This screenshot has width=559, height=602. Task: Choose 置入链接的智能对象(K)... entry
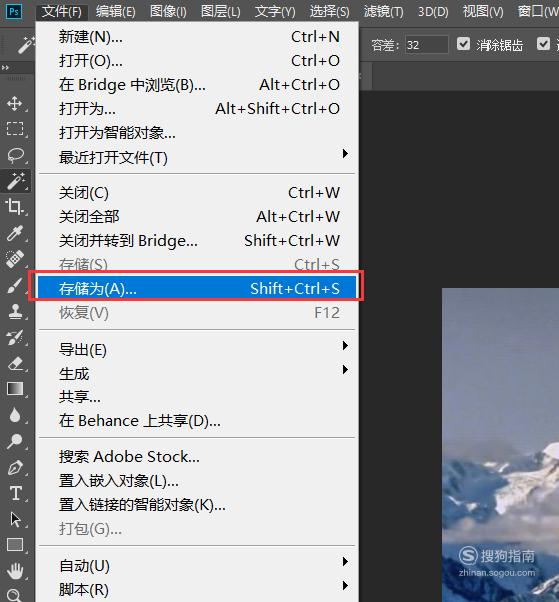pyautogui.click(x=198, y=504)
